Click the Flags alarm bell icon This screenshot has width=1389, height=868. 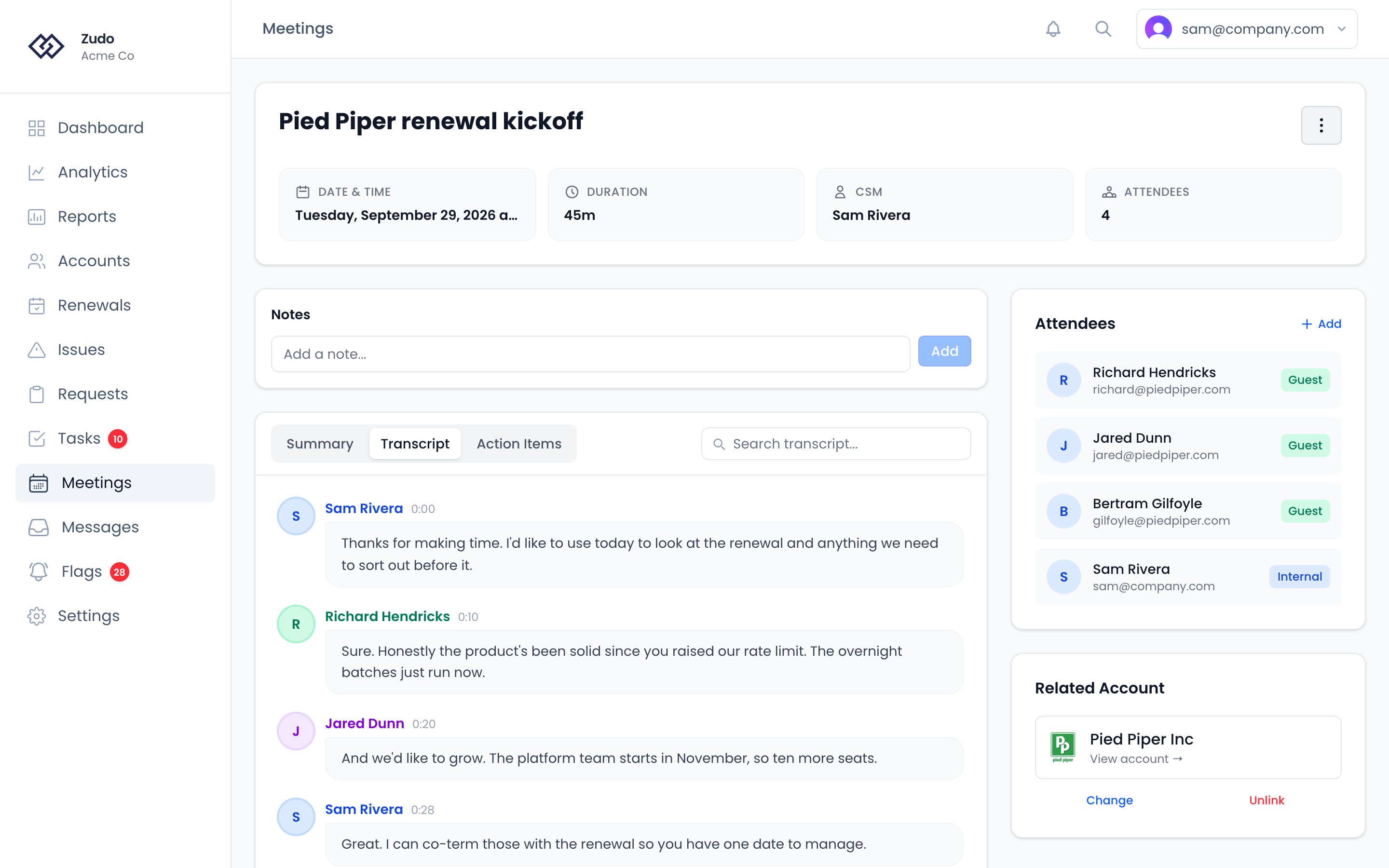(39, 571)
